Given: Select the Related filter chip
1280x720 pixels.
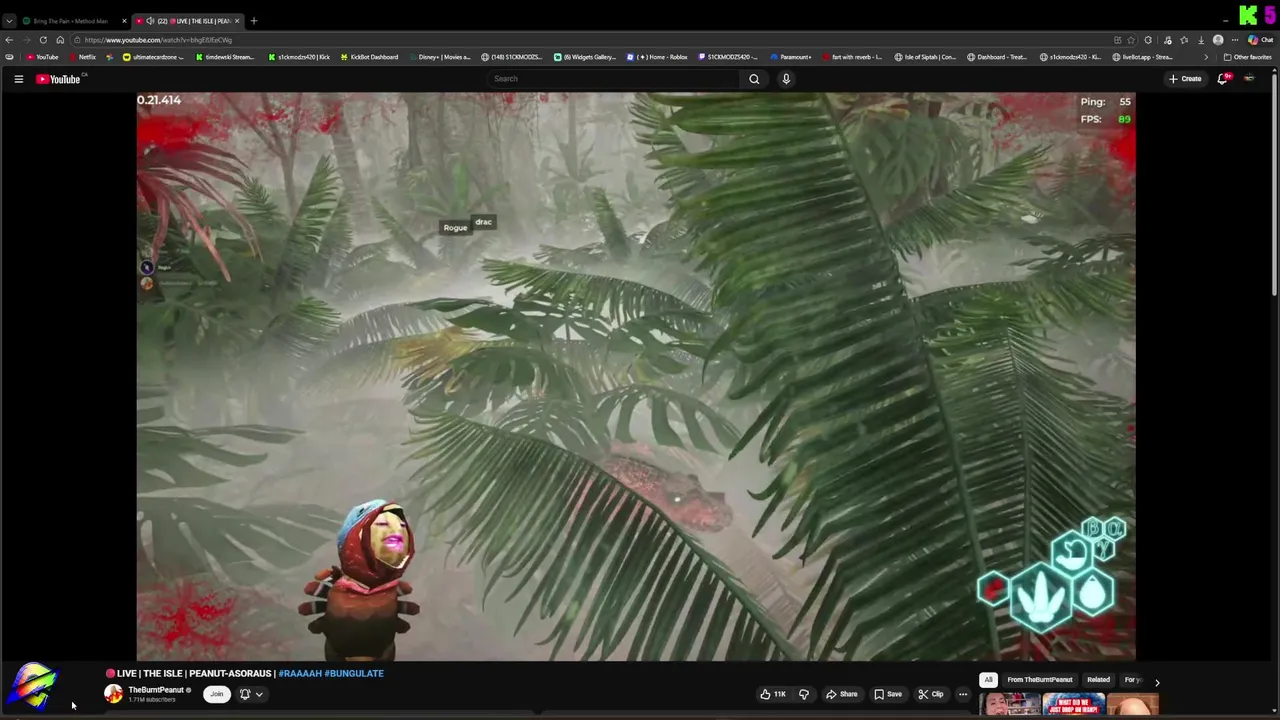Looking at the screenshot, I should [x=1098, y=680].
